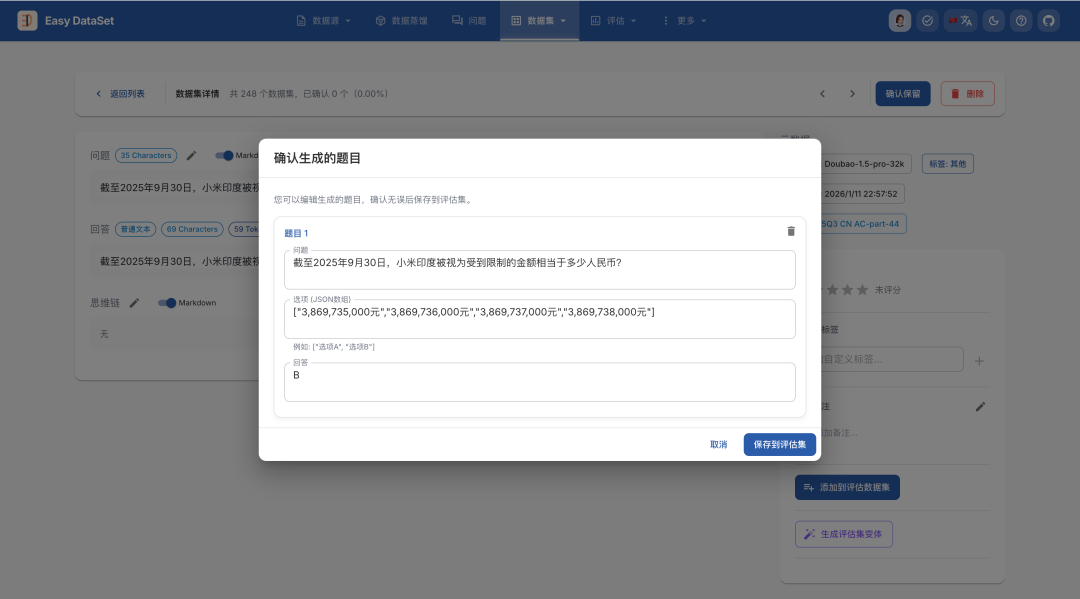The image size is (1080, 599).
Task: Expand the 数据集 dropdown menu
Action: 539,21
